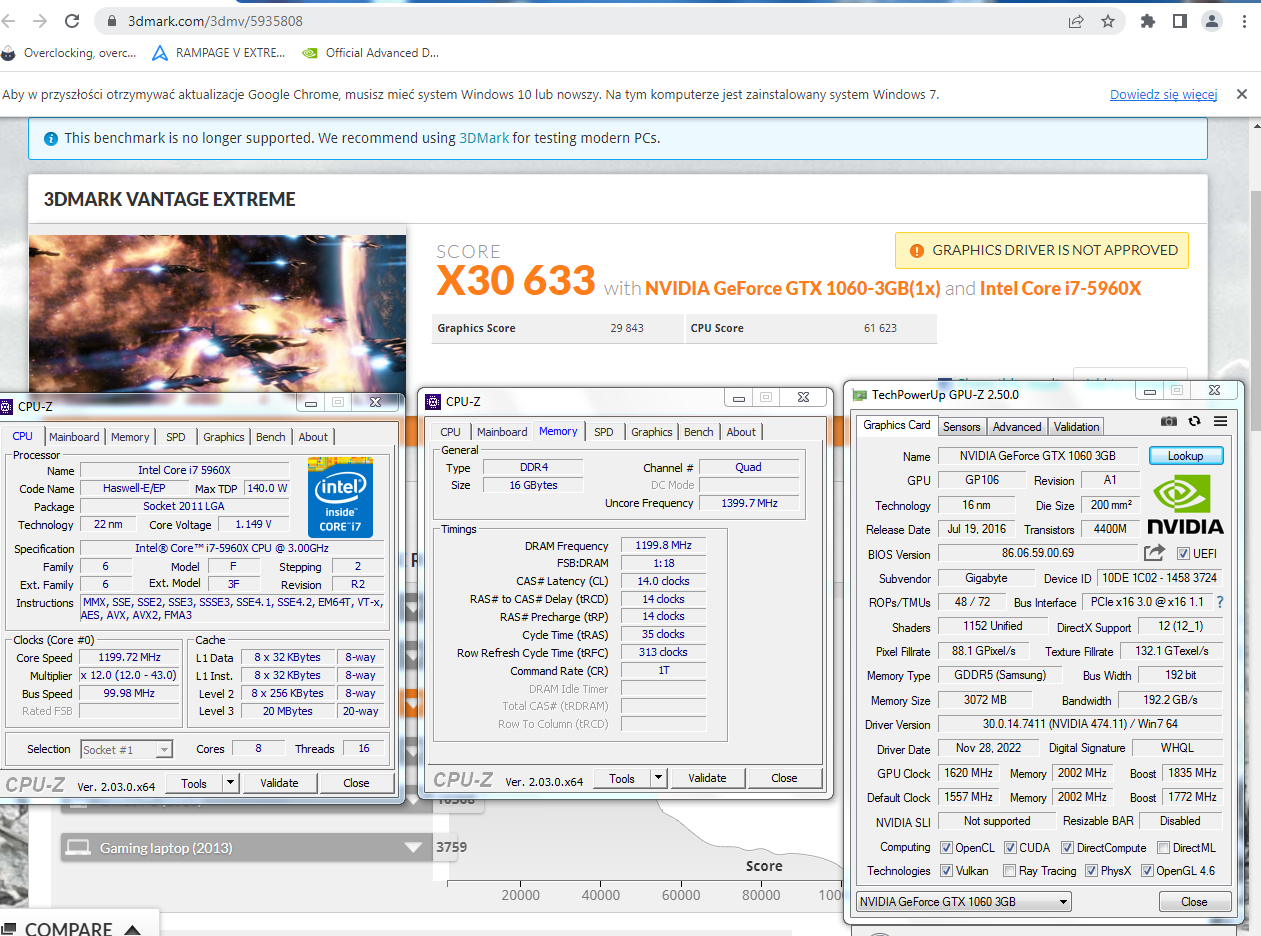1261x936 pixels.
Task: Refresh GPU-Z data with refresh icon
Action: 1194,421
